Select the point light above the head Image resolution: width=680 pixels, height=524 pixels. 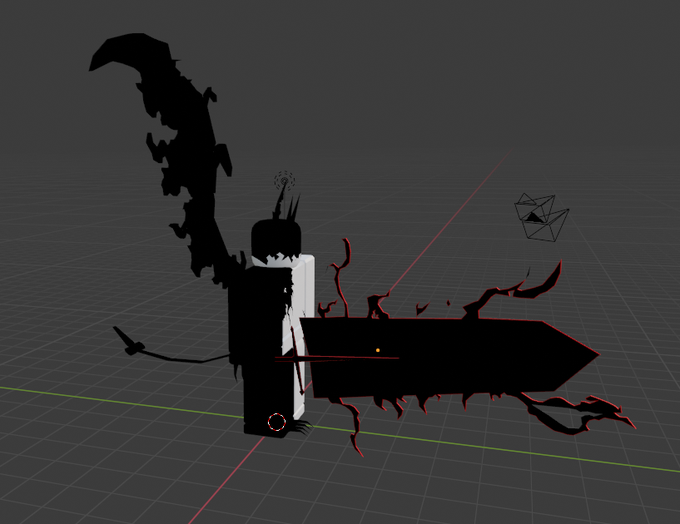pos(284,181)
